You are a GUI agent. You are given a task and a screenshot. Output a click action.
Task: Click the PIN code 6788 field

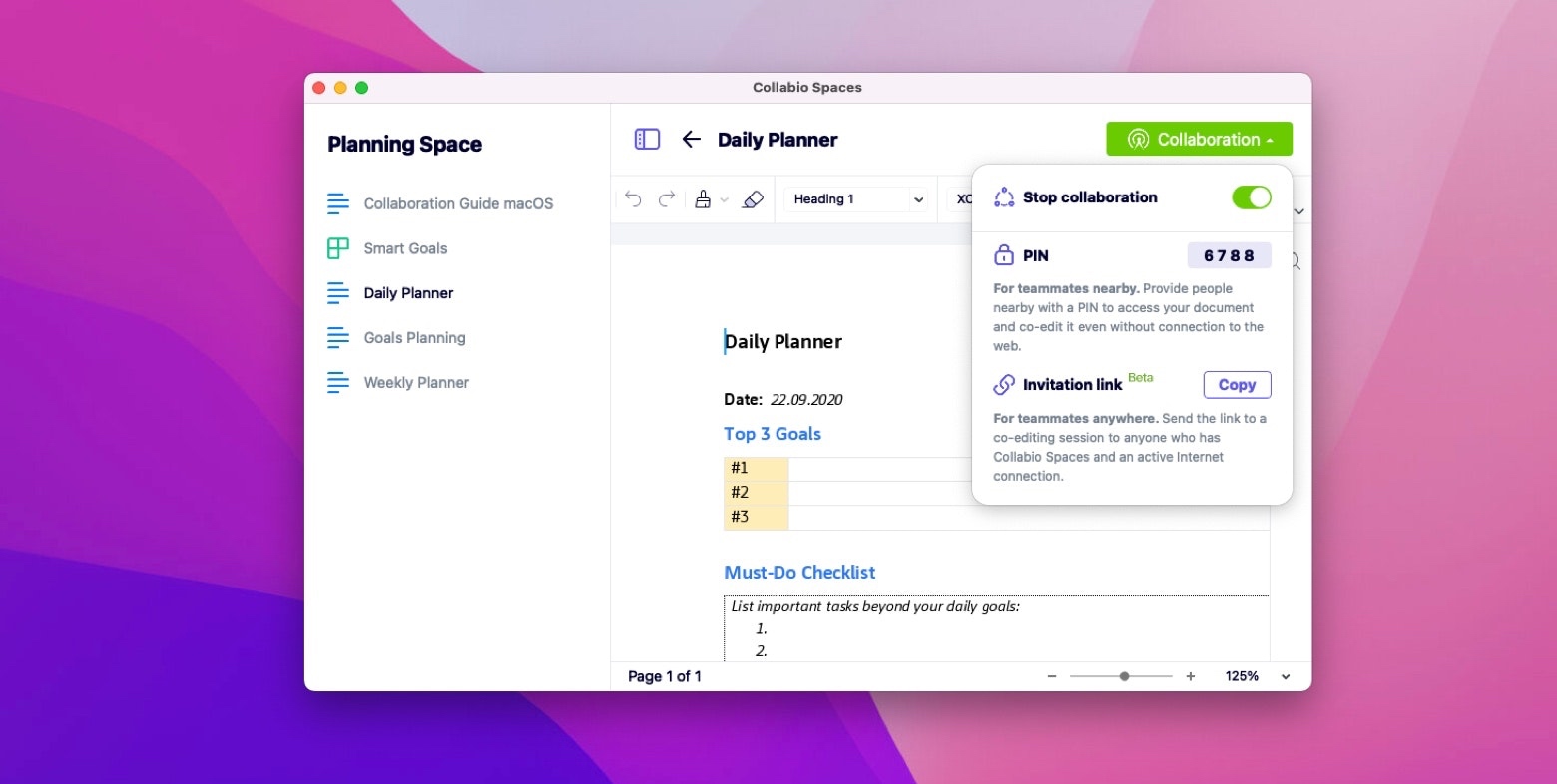point(1229,255)
